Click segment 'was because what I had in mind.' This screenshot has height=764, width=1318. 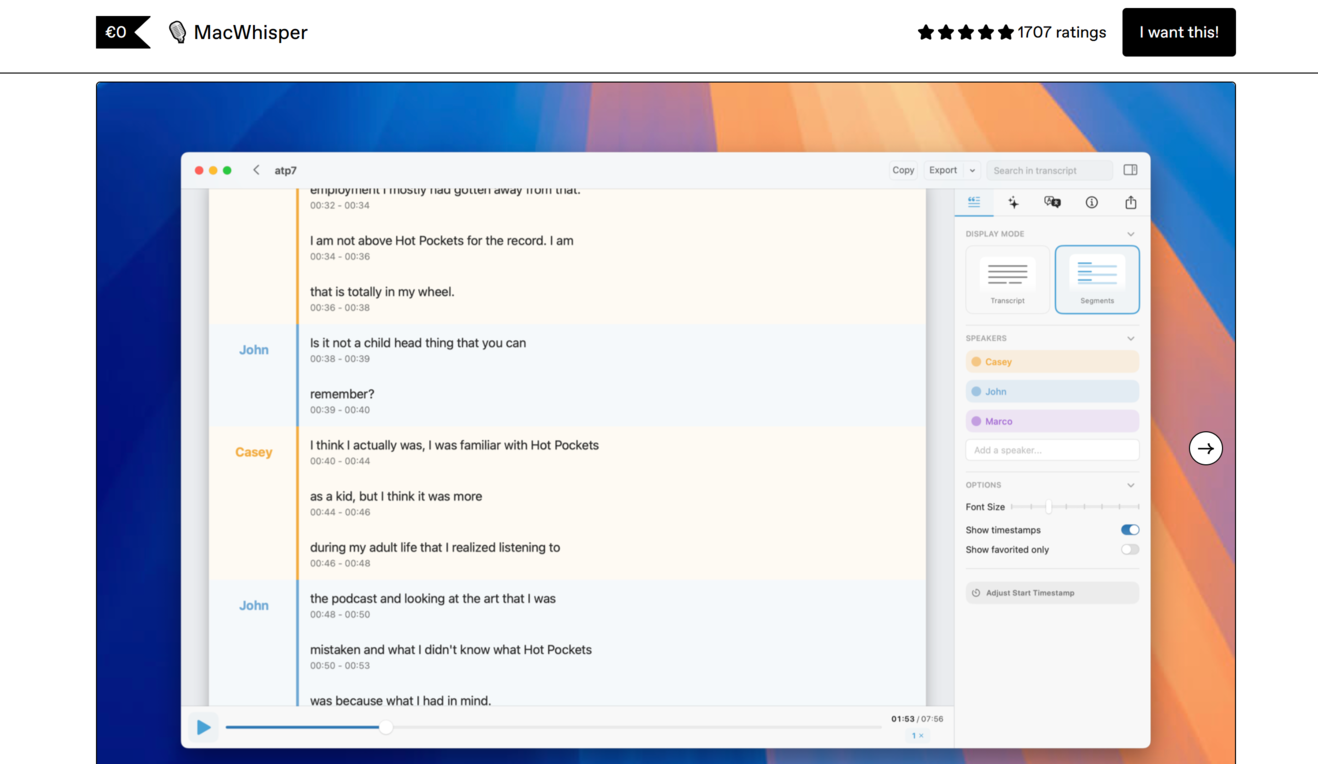click(x=400, y=700)
